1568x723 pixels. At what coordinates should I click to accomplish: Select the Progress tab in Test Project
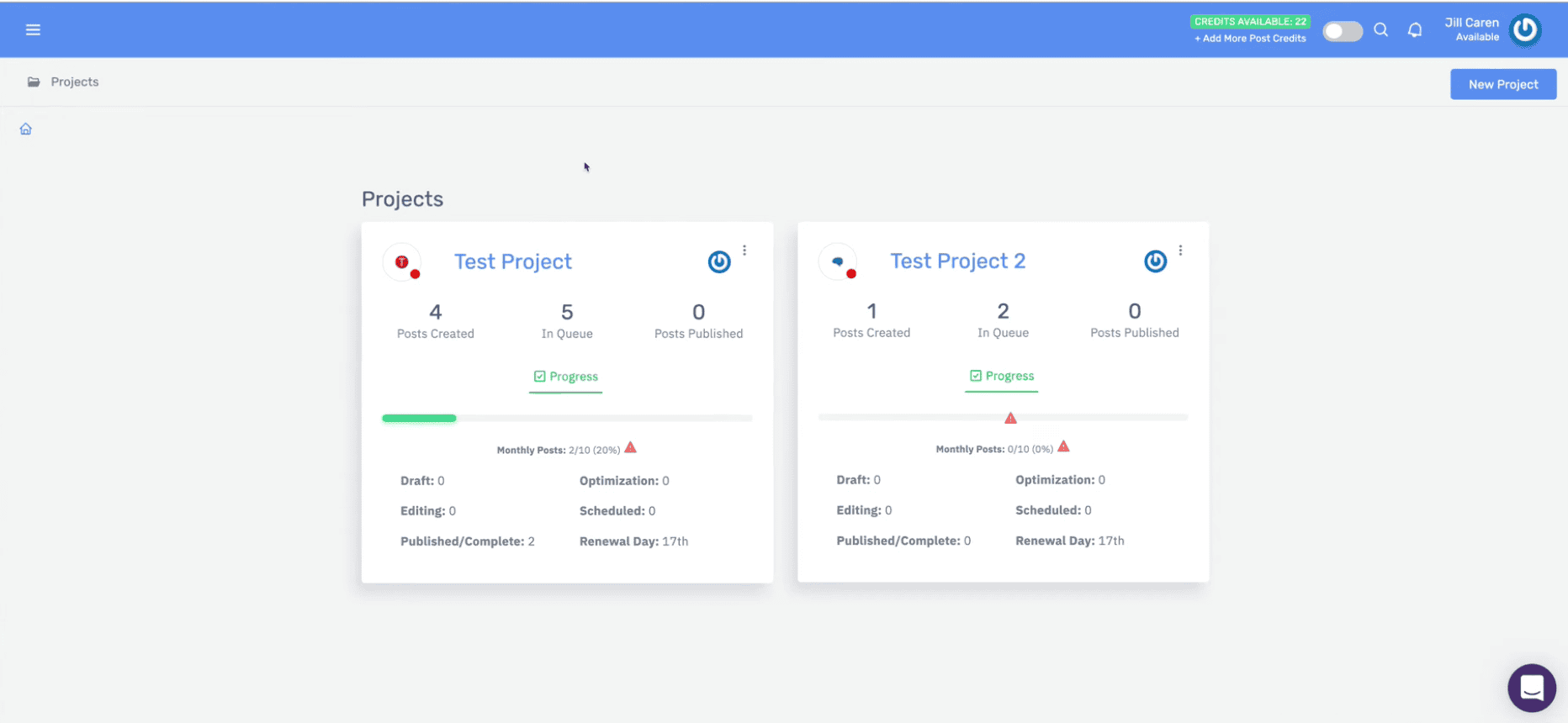565,377
